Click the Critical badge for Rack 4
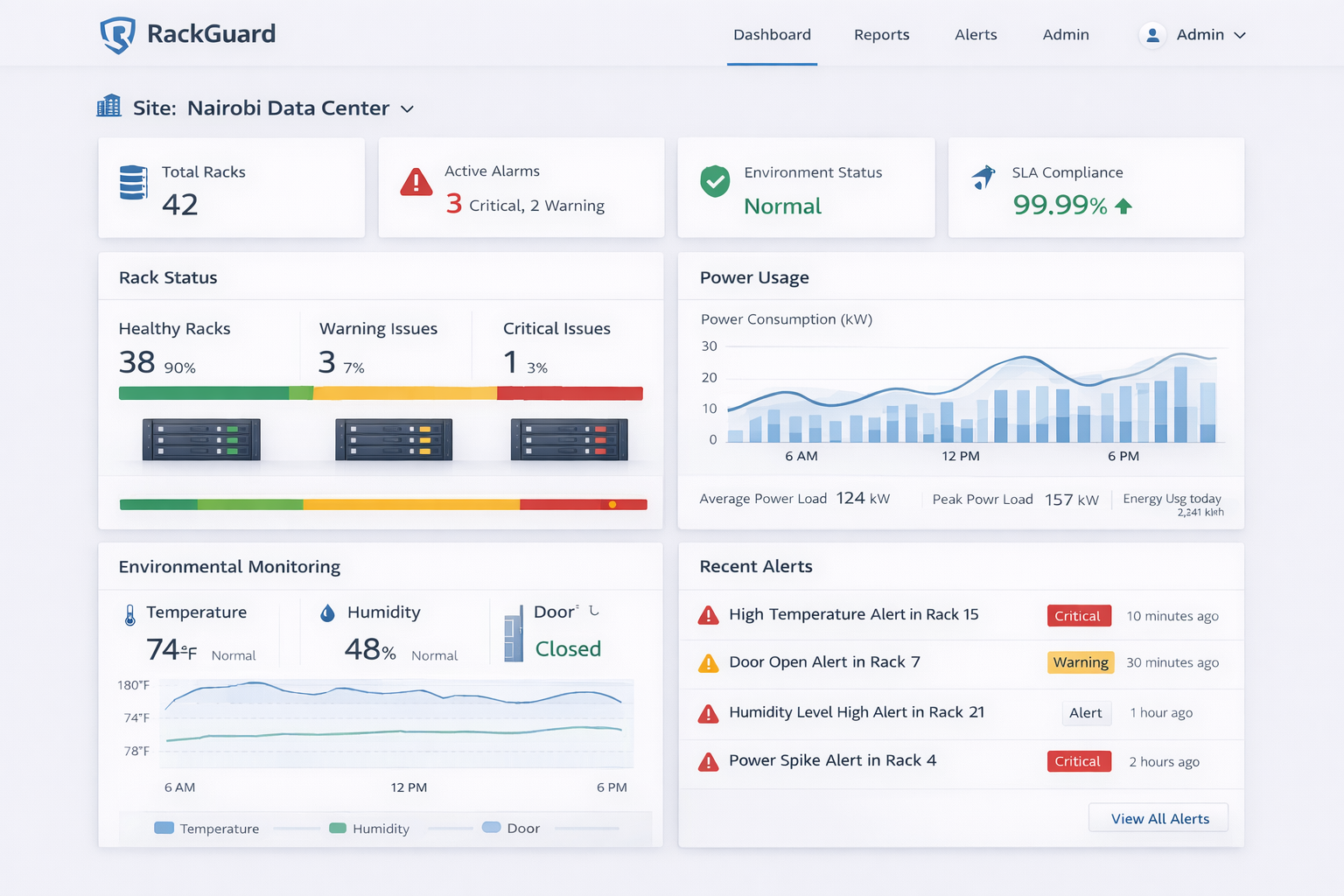 click(1079, 761)
